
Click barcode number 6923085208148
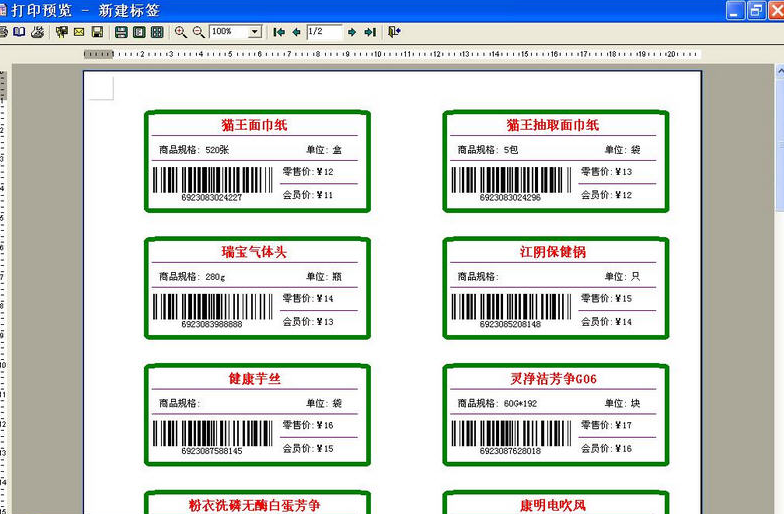(x=510, y=324)
